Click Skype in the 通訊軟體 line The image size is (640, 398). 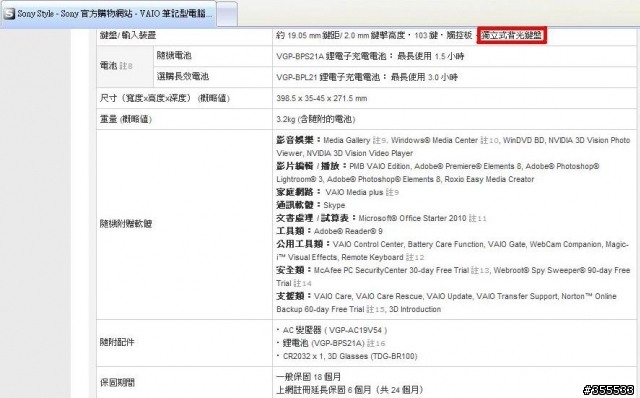click(x=334, y=205)
